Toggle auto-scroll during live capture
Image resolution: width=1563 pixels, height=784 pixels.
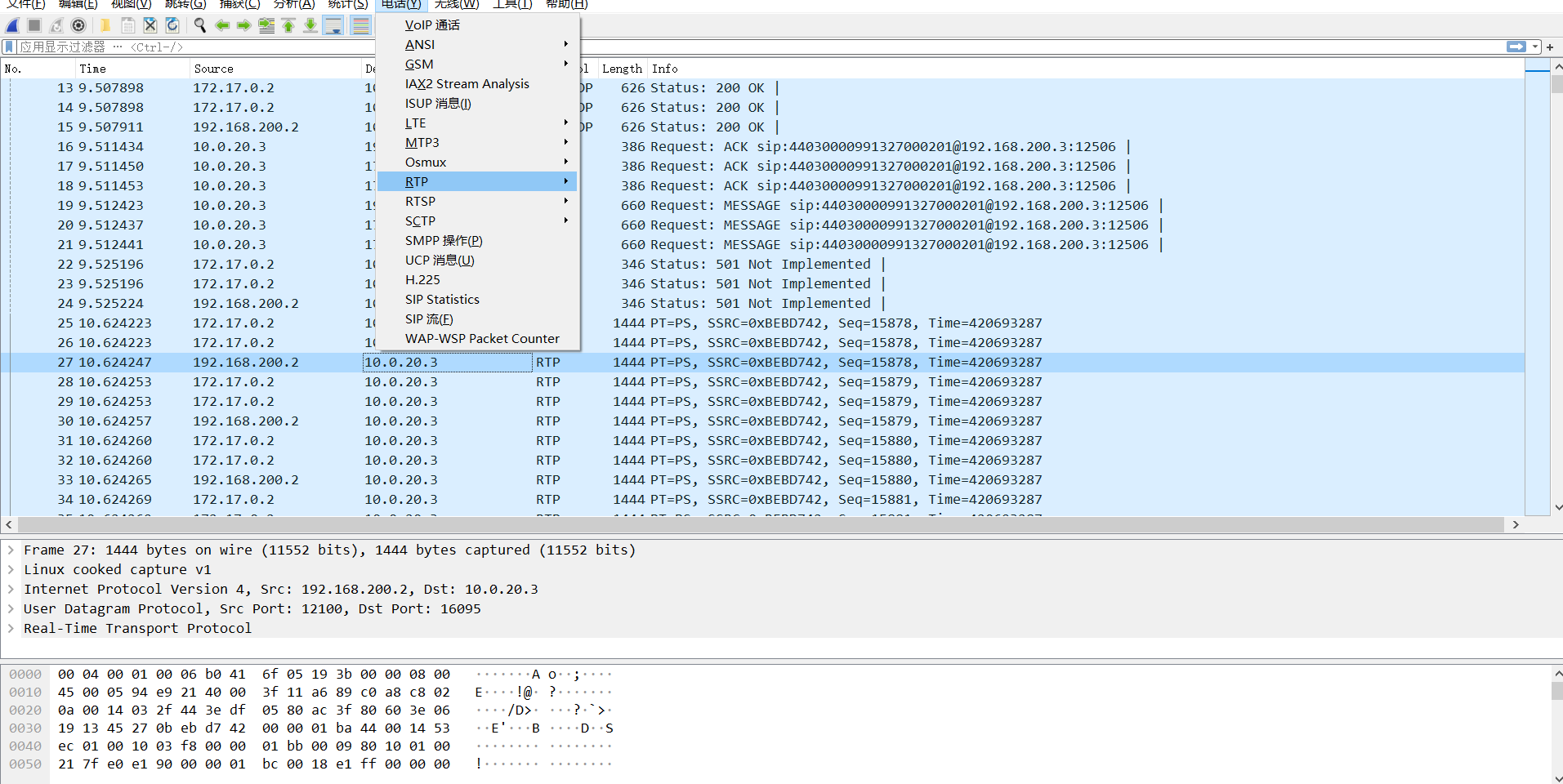(333, 26)
